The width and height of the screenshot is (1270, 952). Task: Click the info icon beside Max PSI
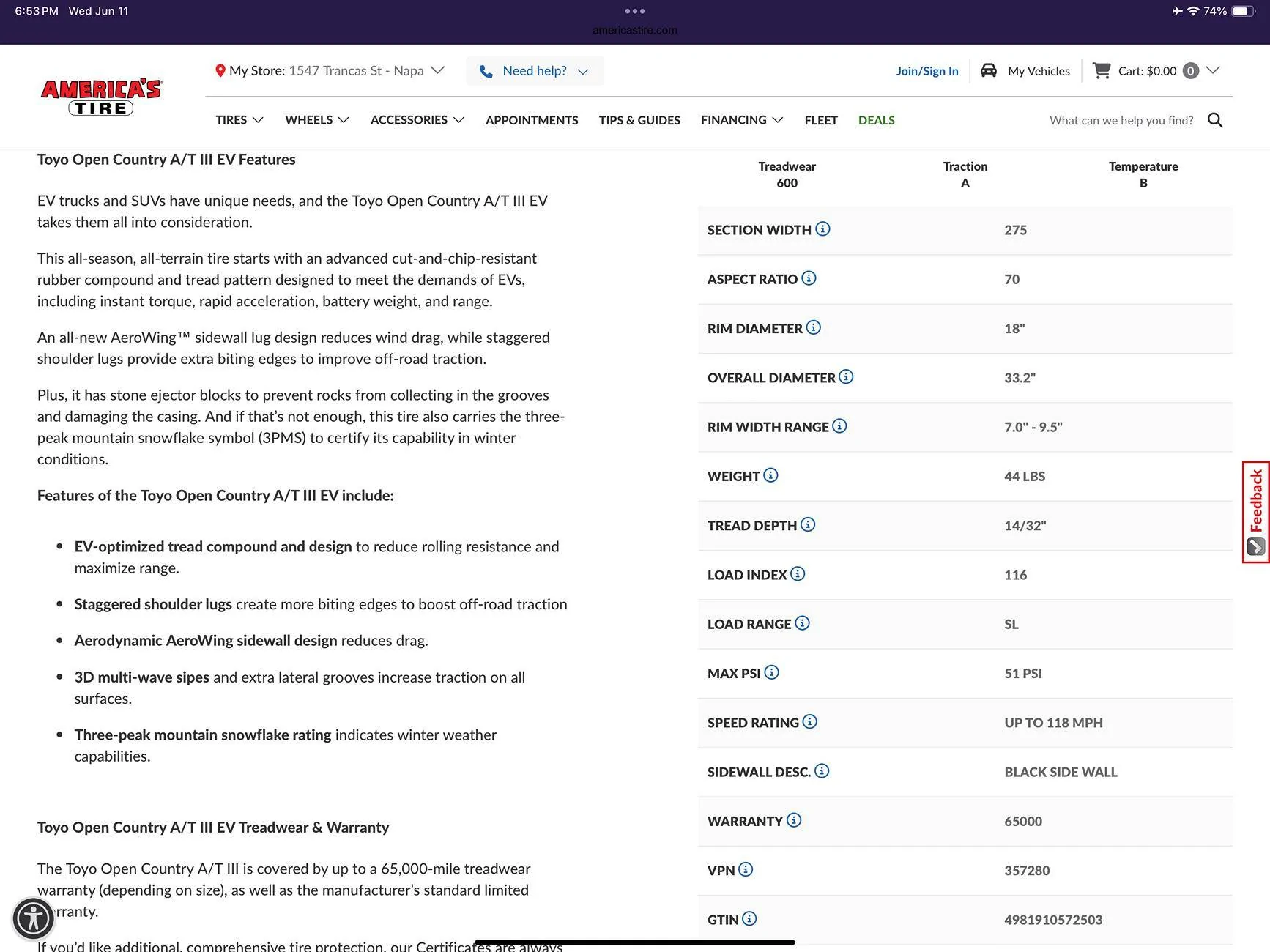(771, 672)
